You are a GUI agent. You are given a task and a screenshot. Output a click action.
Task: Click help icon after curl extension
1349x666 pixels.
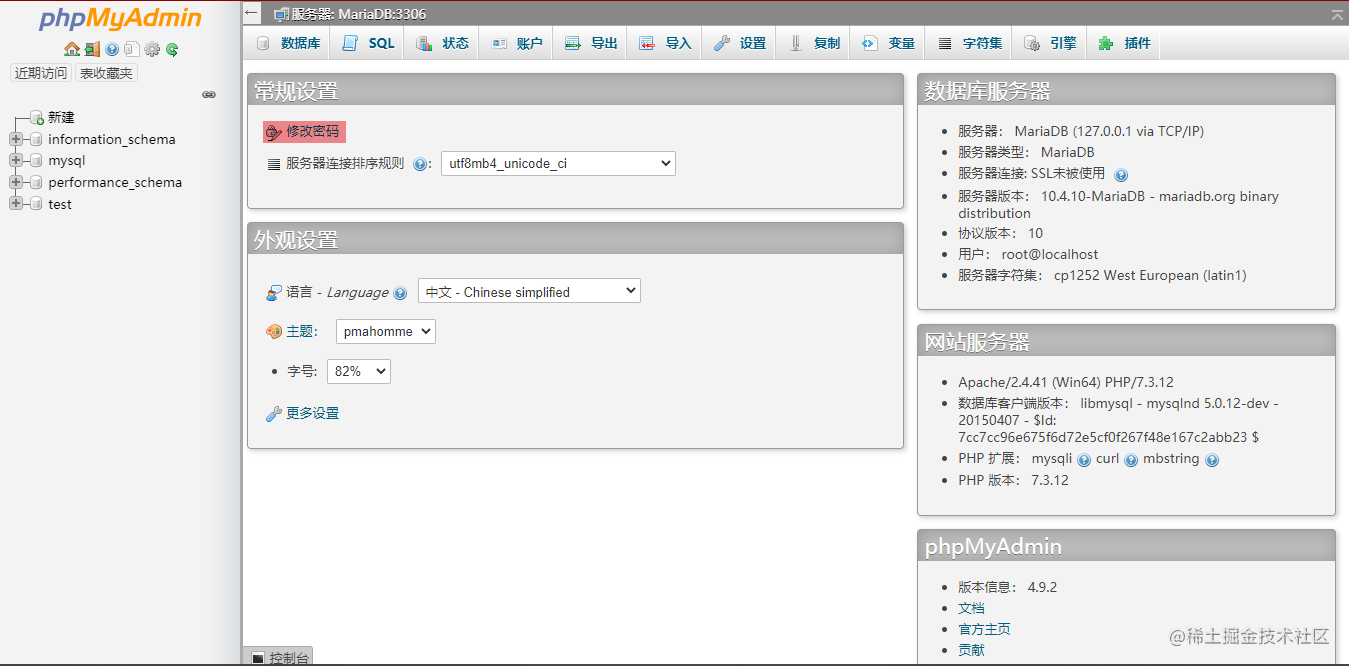coord(1131,460)
